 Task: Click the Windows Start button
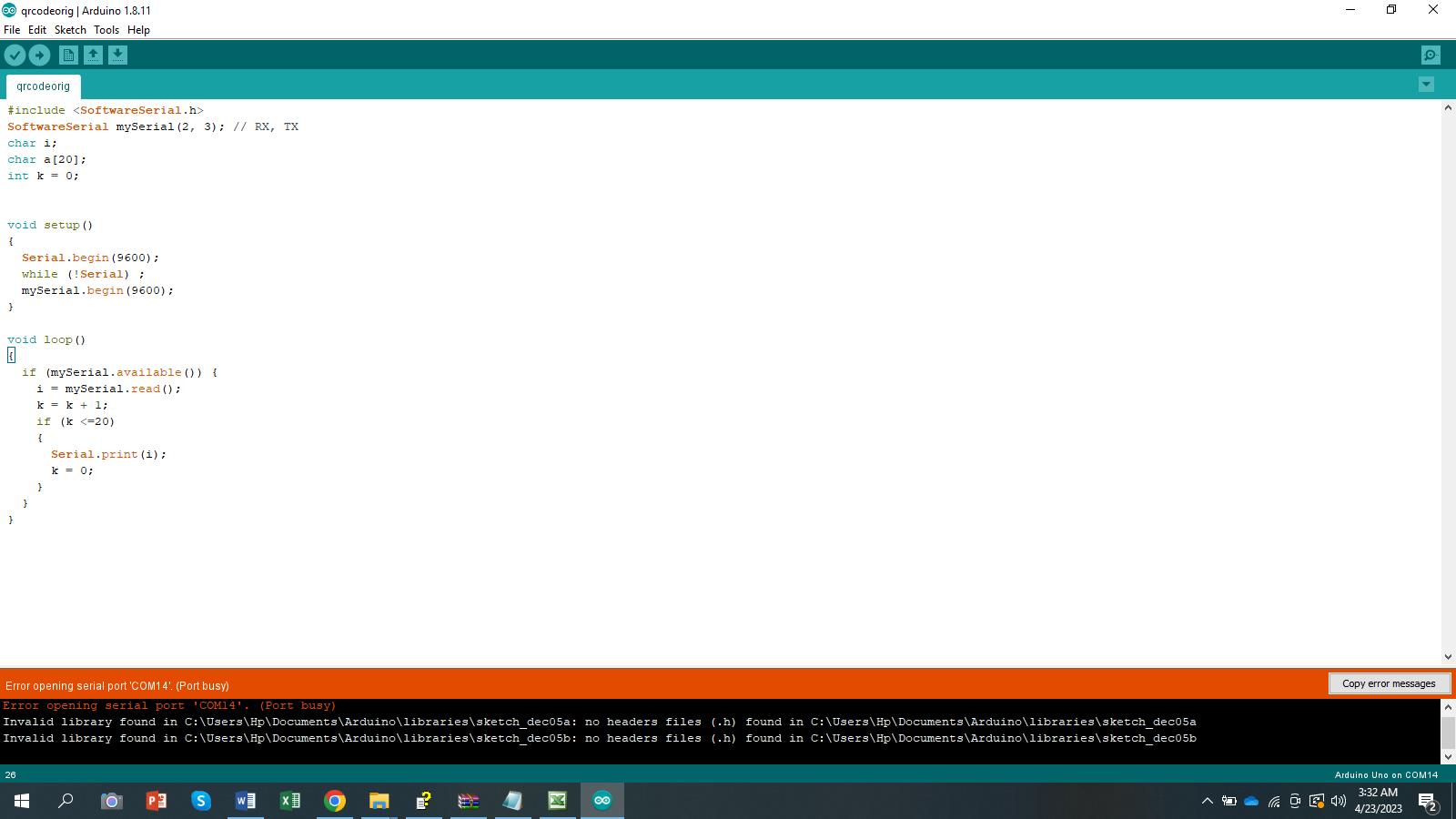point(20,801)
